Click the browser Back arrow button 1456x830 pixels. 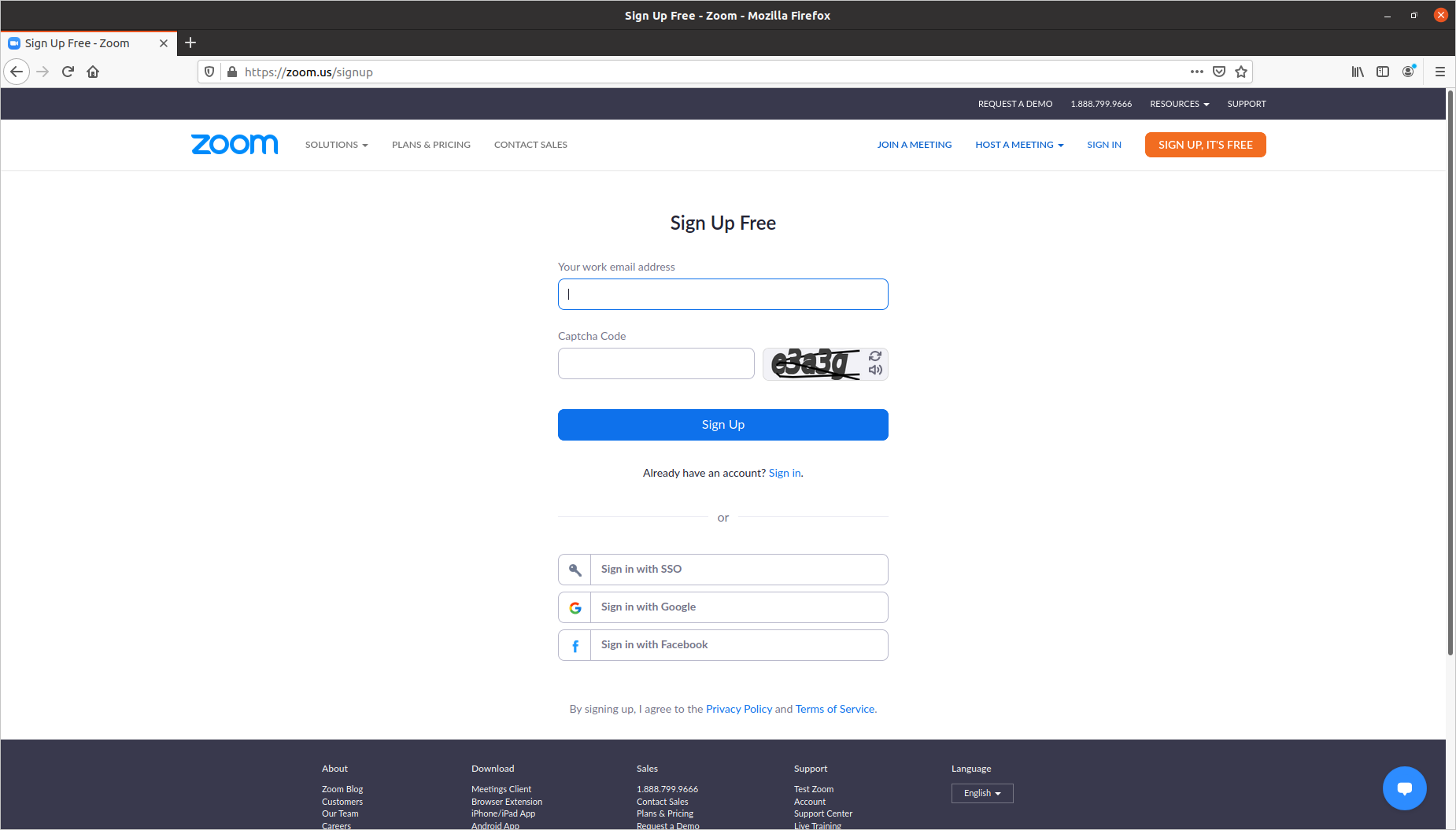click(x=17, y=72)
